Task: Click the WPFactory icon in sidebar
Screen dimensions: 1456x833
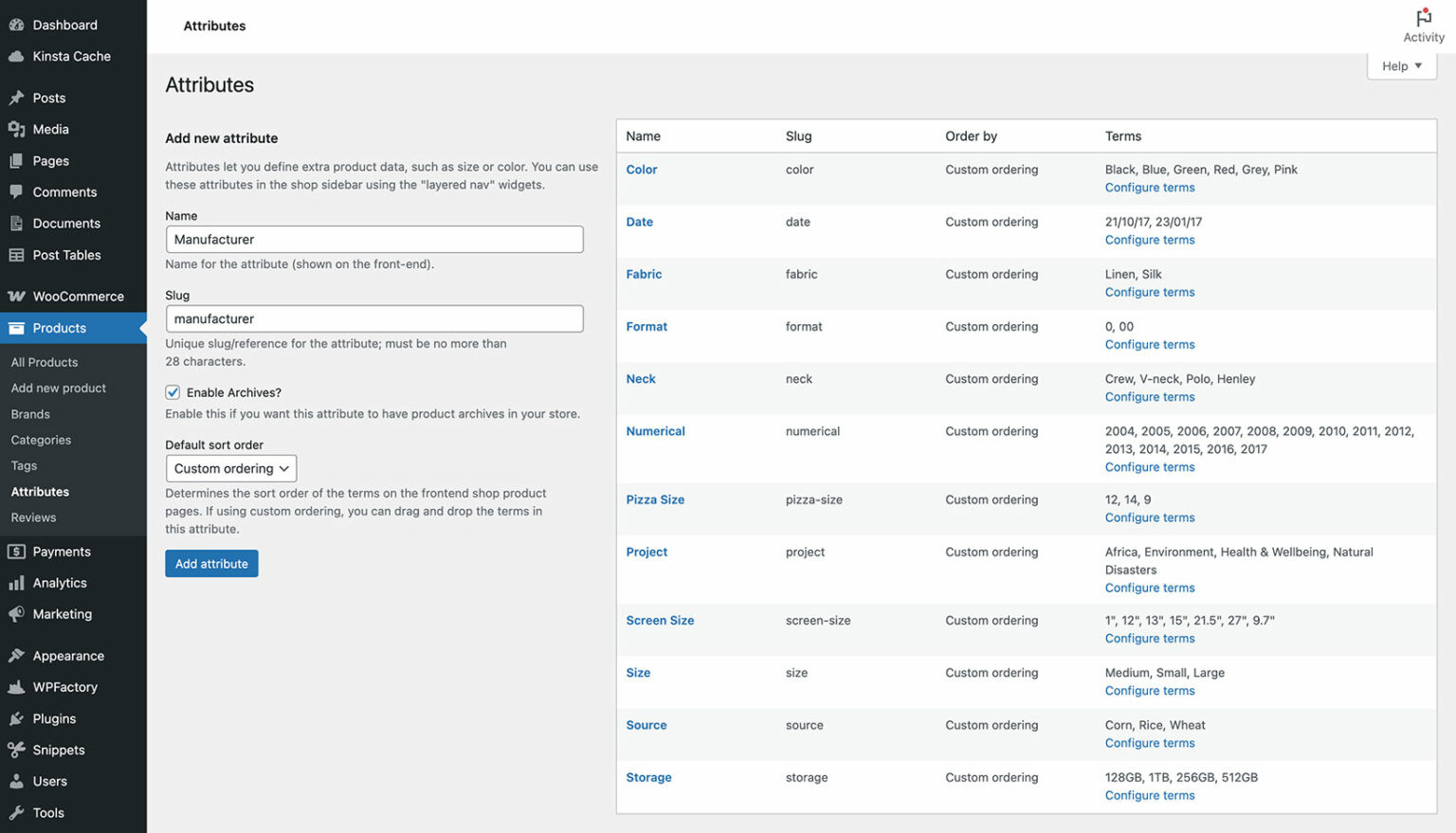Action: pos(16,687)
